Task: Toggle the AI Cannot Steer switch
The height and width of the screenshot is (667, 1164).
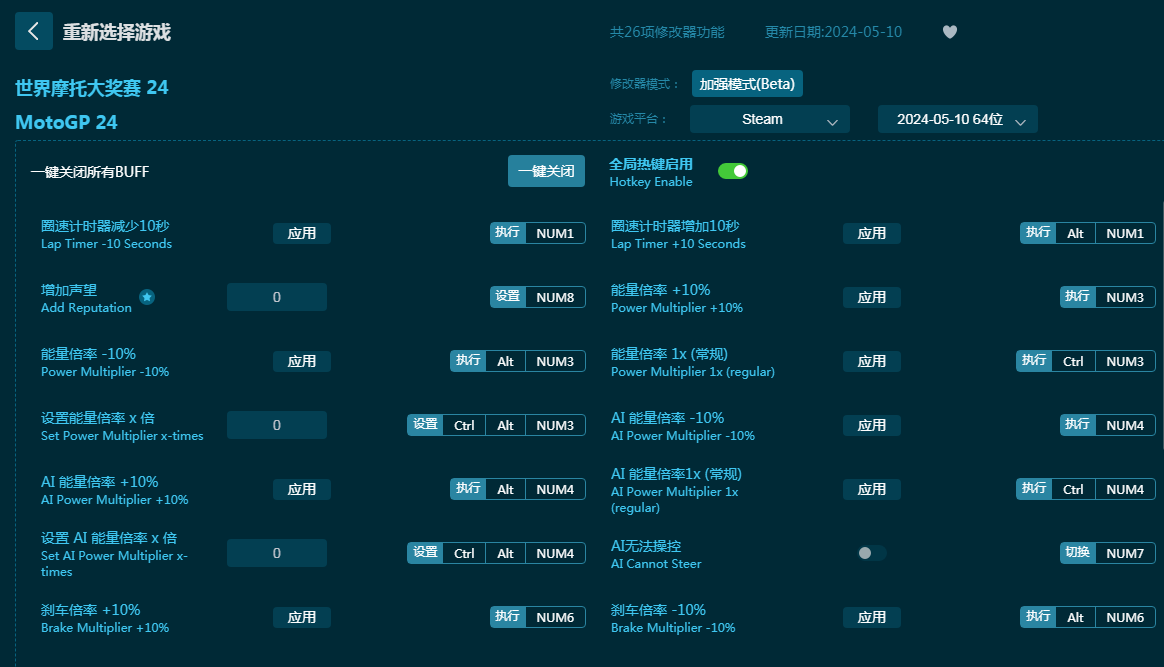Action: click(x=872, y=553)
